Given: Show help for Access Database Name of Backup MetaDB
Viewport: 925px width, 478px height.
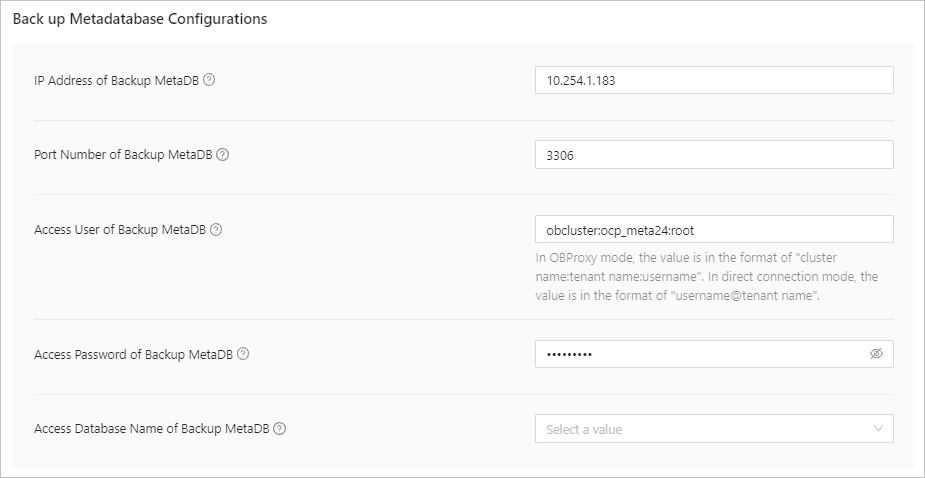Looking at the screenshot, I should click(280, 429).
